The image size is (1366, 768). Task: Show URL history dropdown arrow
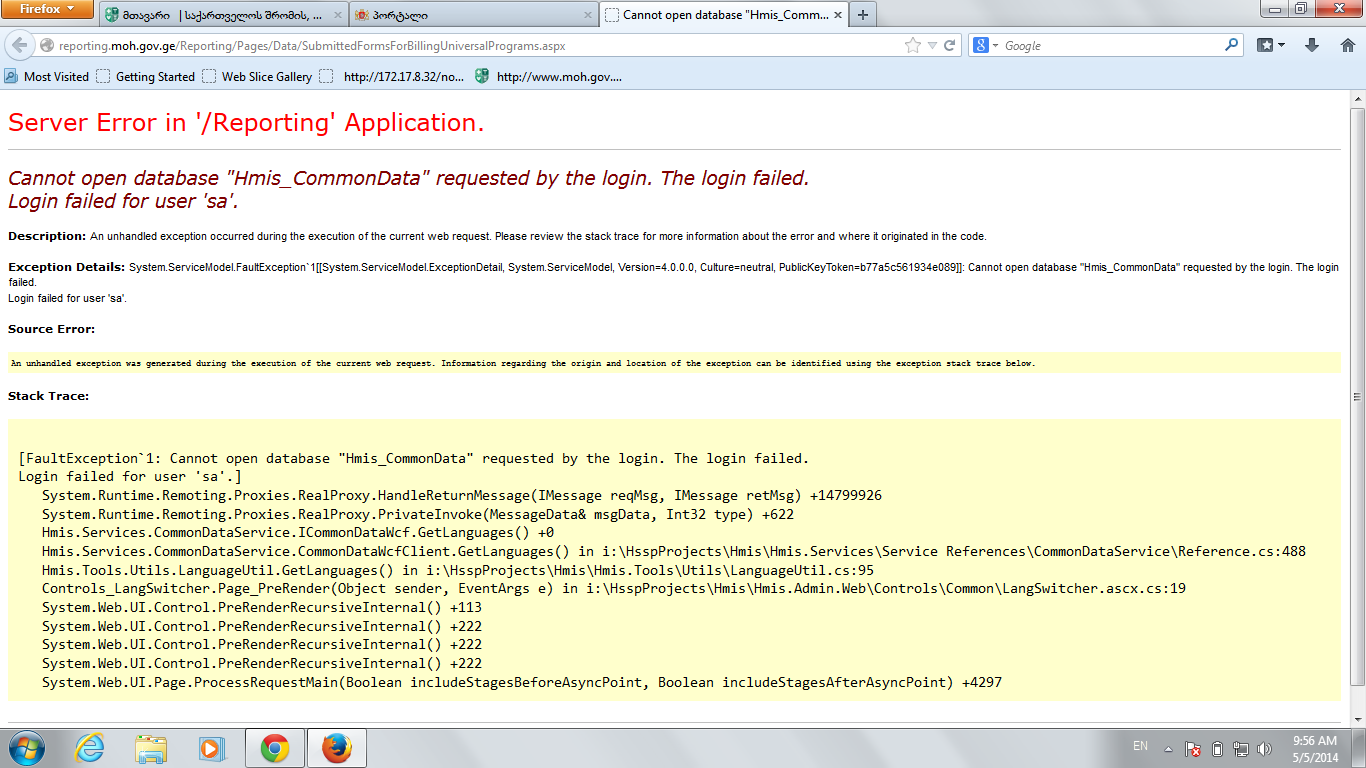pyautogui.click(x=932, y=46)
